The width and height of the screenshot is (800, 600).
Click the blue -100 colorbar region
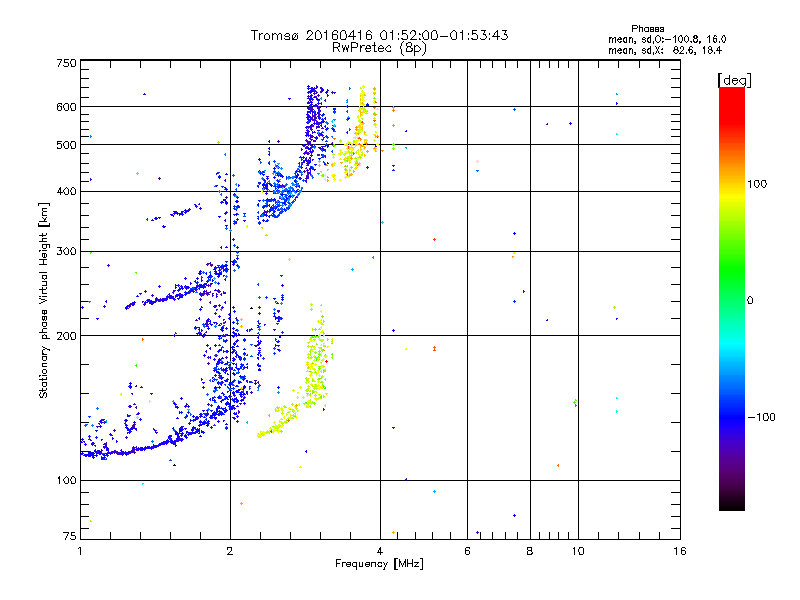[x=732, y=416]
